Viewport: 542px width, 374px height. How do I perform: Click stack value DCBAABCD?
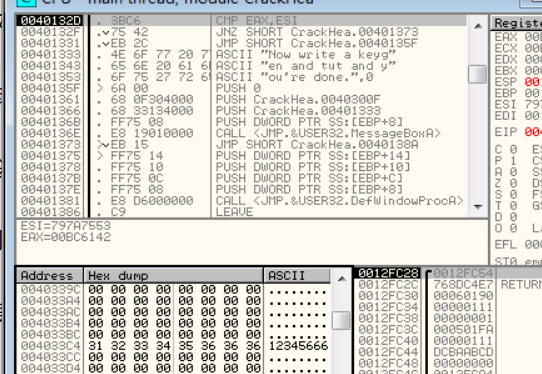click(463, 352)
